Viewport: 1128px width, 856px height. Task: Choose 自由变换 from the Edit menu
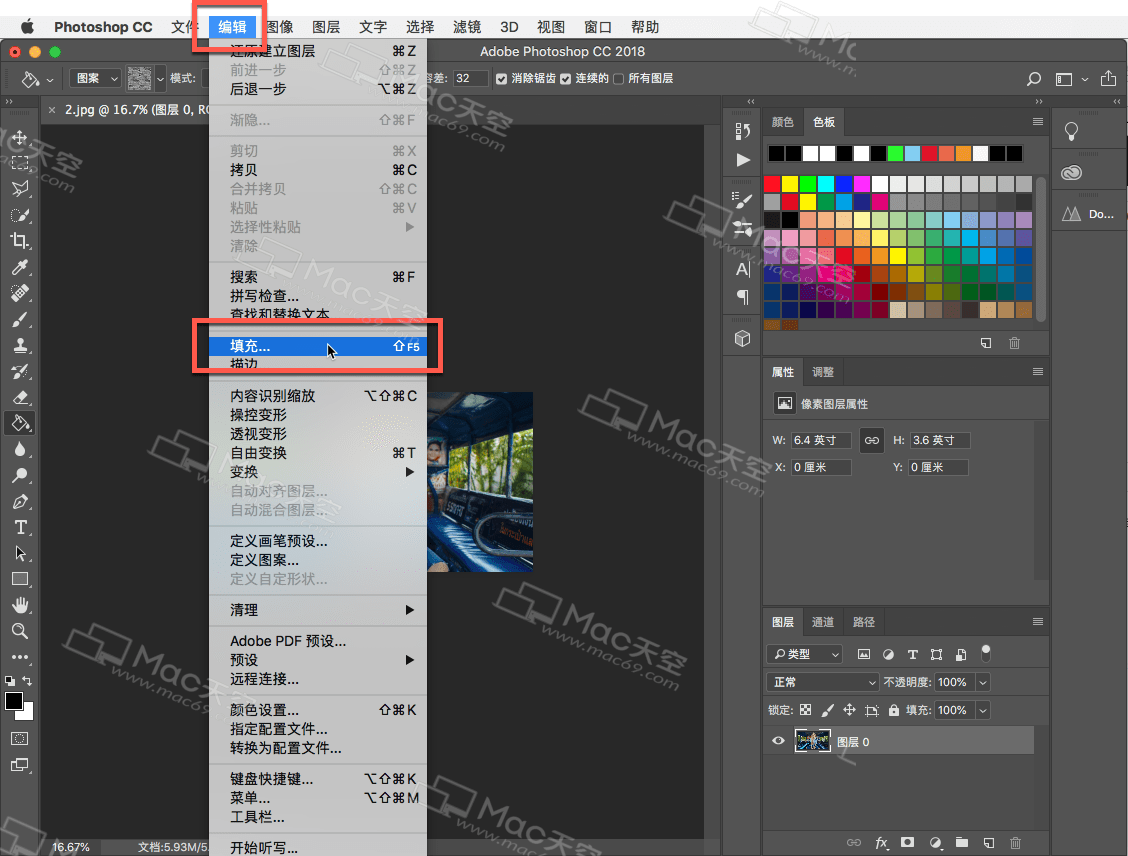(x=318, y=453)
